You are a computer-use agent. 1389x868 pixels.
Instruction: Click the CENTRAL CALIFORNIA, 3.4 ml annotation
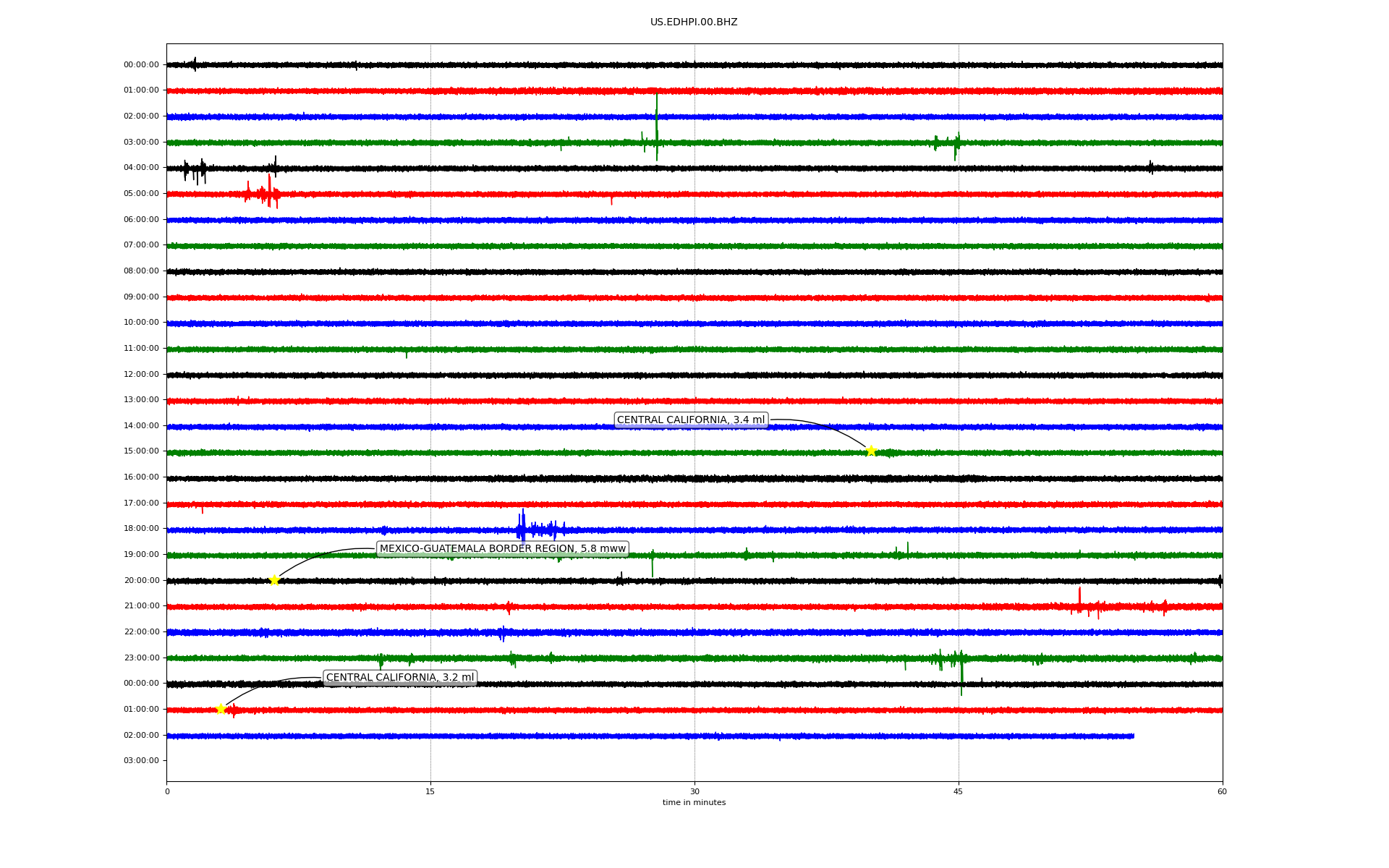tap(690, 420)
